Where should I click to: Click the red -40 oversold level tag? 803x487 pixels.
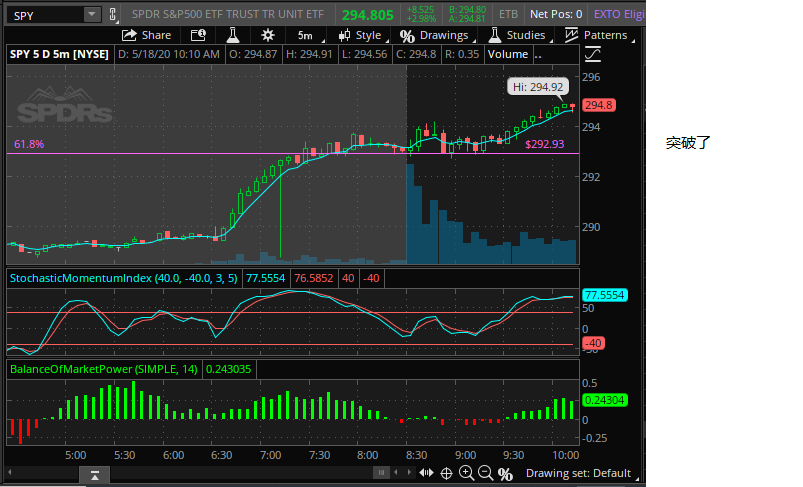(594, 343)
